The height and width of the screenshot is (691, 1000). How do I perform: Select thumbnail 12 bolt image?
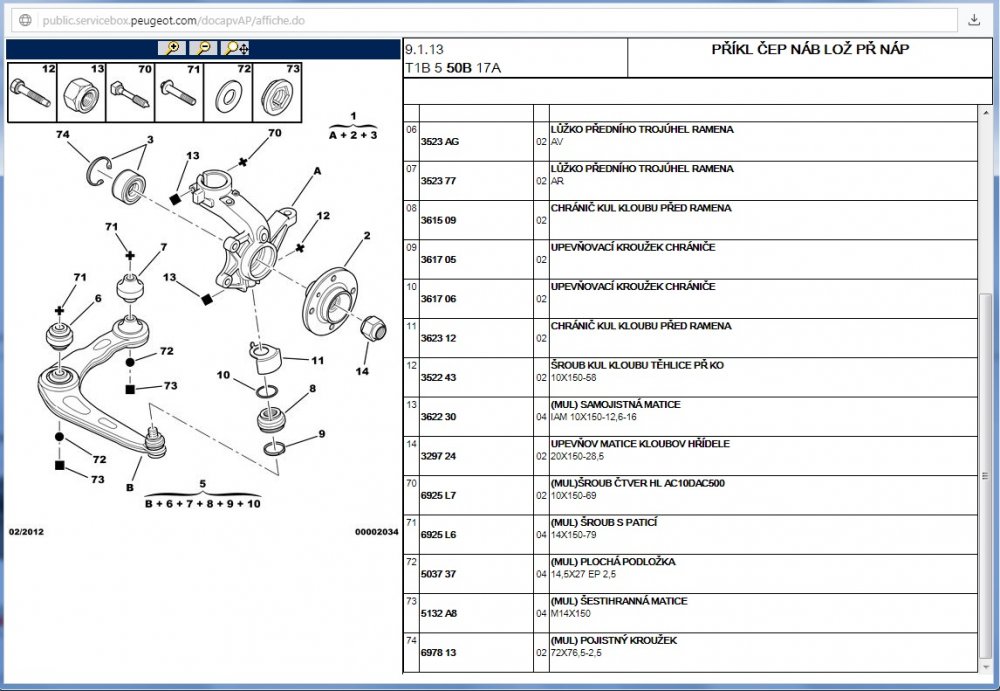pyautogui.click(x=32, y=92)
